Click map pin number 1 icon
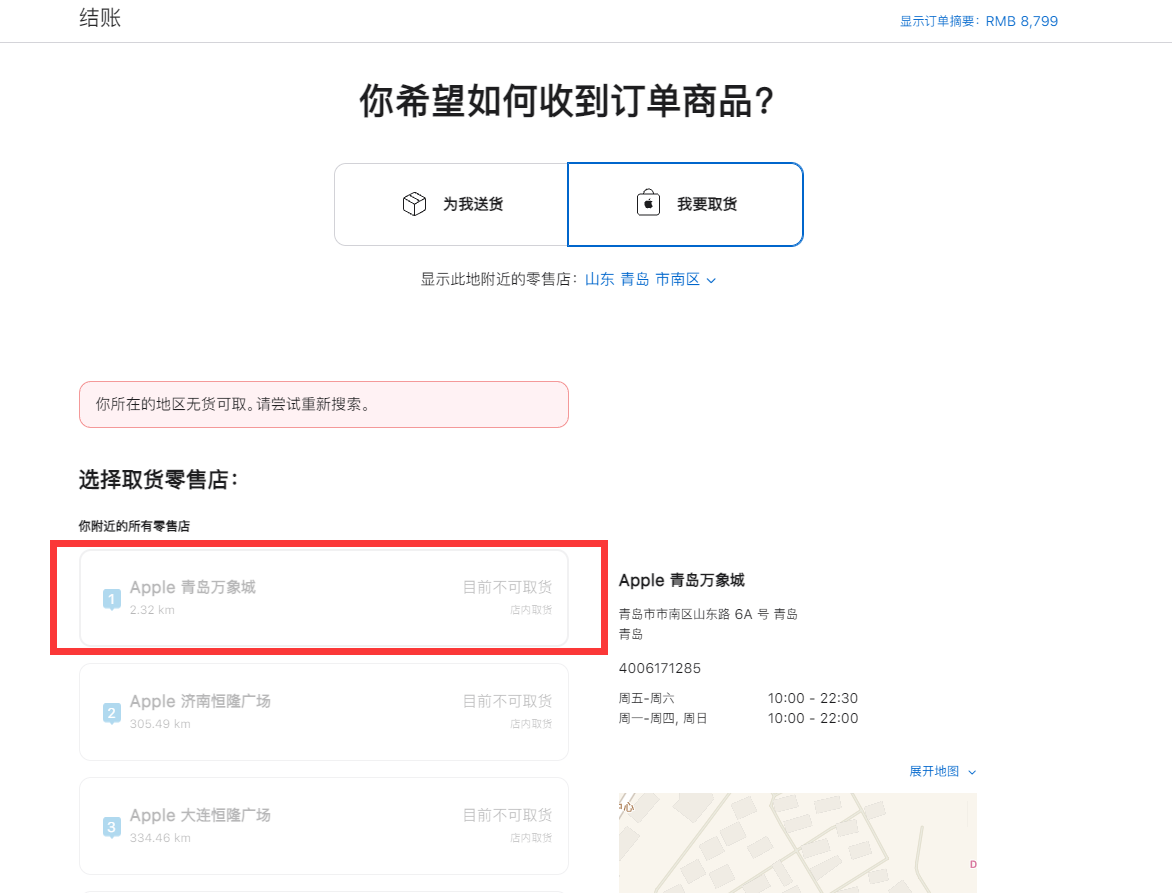Viewport: 1172px width, 893px height. 111,599
